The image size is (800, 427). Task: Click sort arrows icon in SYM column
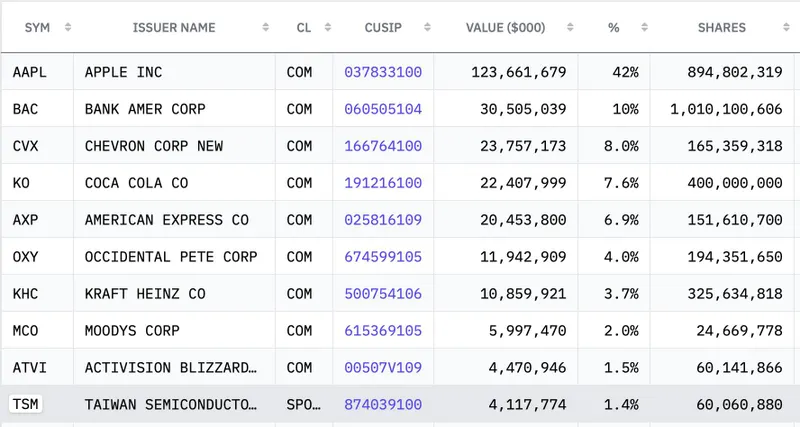tap(67, 27)
